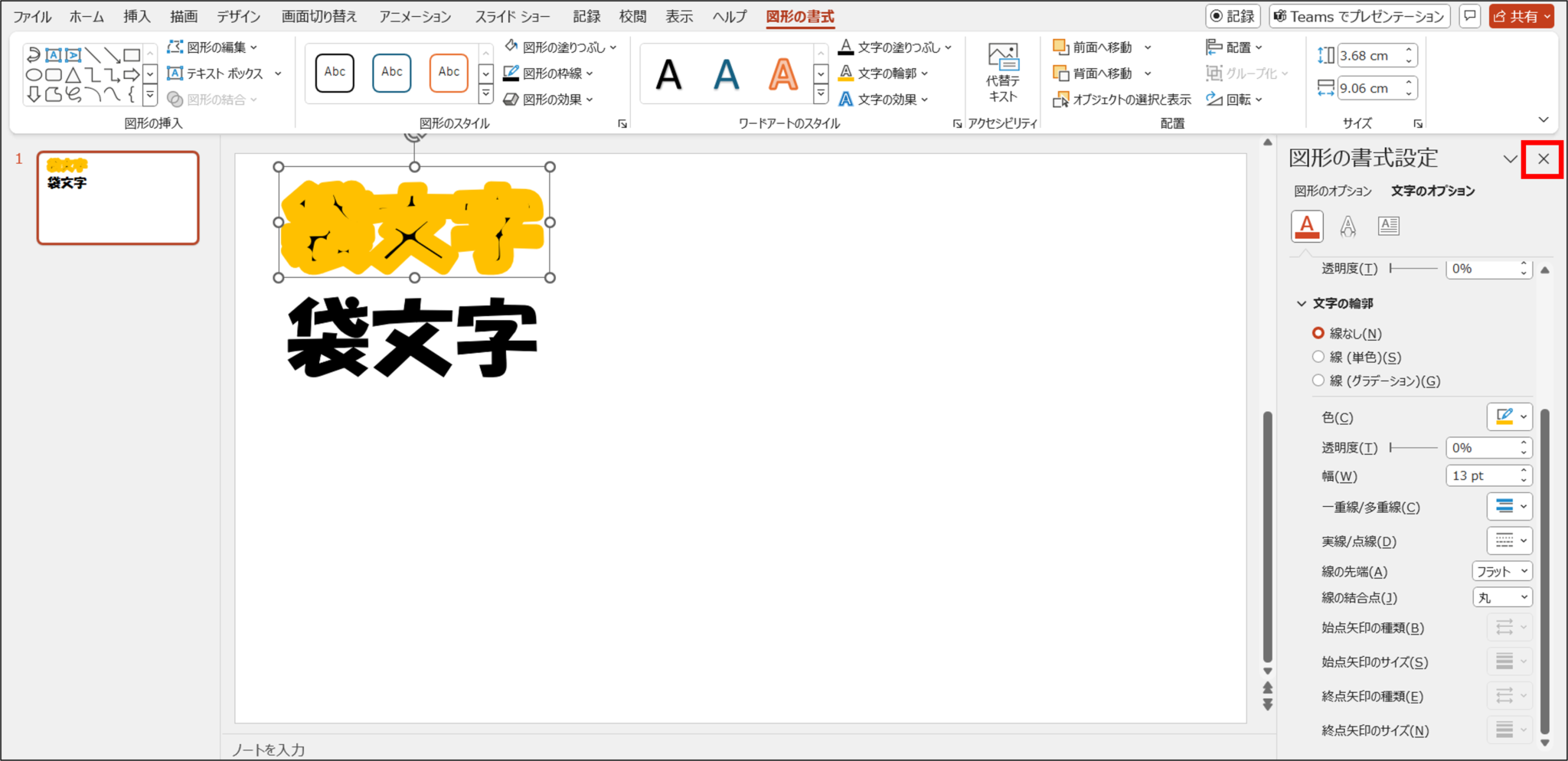The width and height of the screenshot is (1568, 761).
Task: Apply the blue WordArt style A
Action: pos(726,74)
